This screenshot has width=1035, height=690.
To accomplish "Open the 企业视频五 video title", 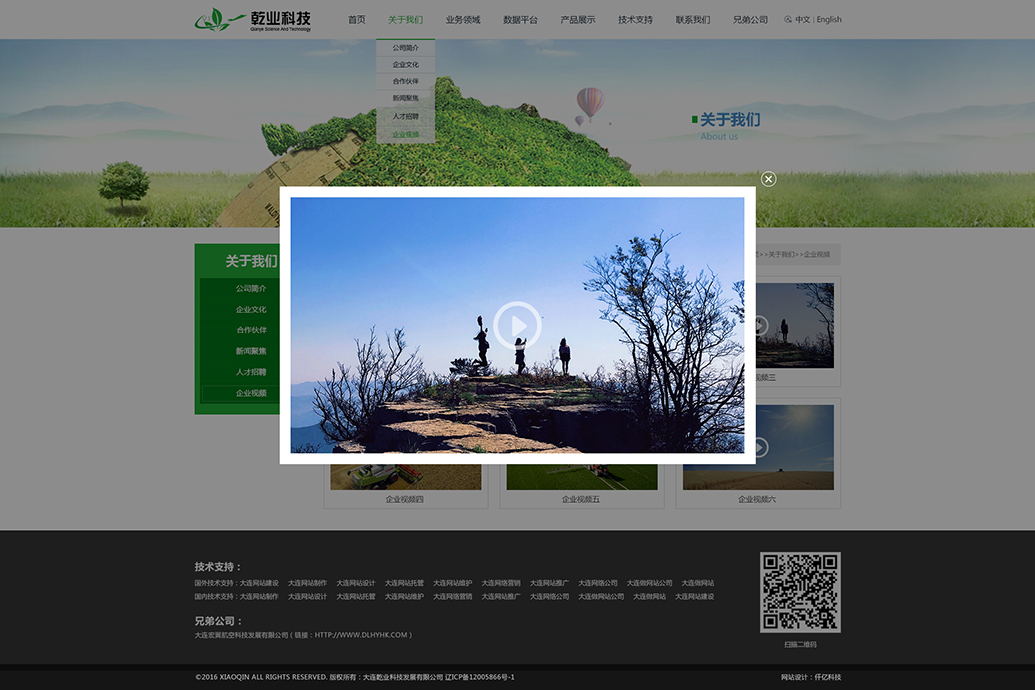I will point(581,499).
